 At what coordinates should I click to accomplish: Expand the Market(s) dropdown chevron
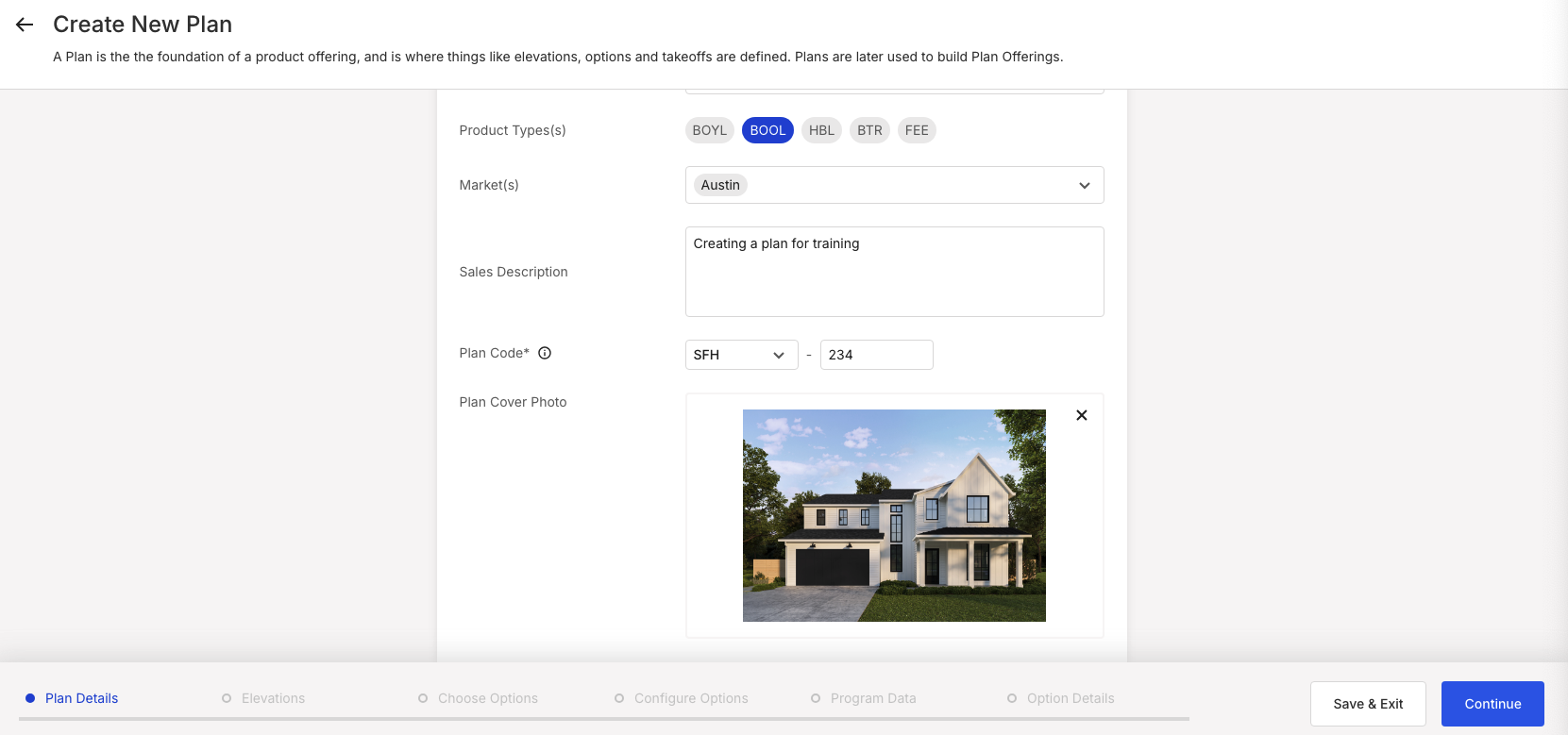[x=1085, y=186]
